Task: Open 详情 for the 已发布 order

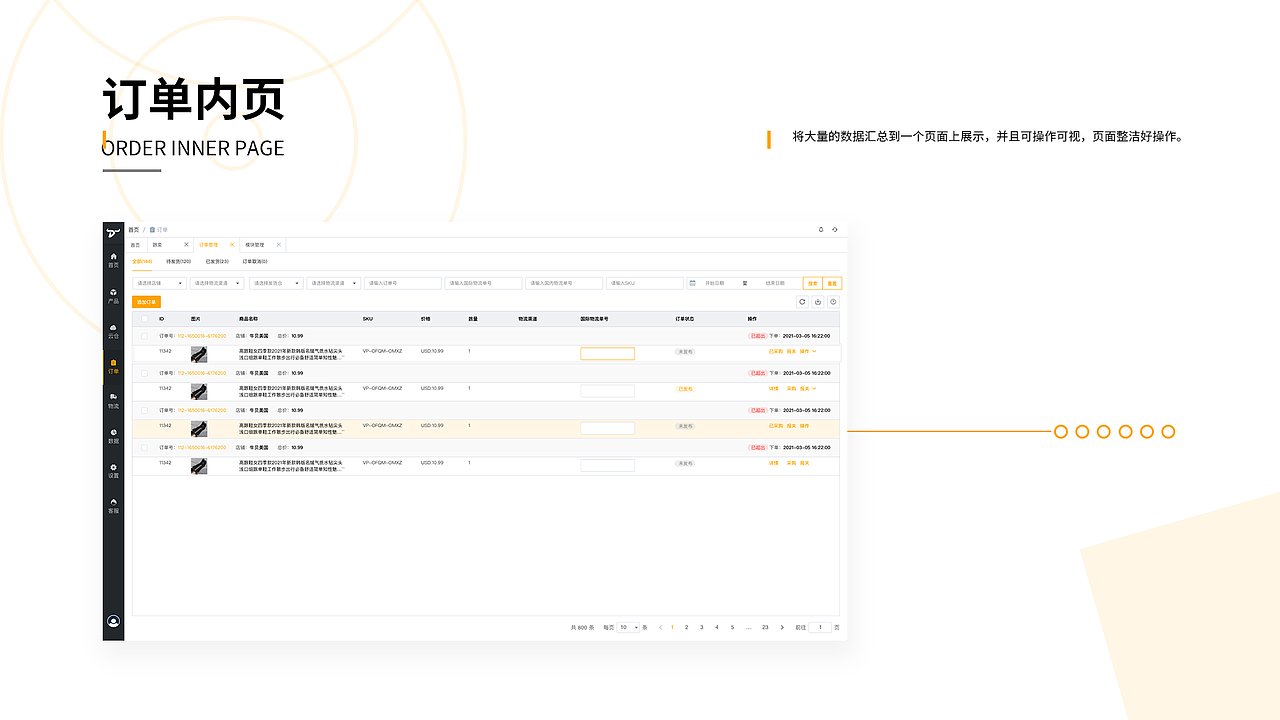Action: (x=774, y=388)
